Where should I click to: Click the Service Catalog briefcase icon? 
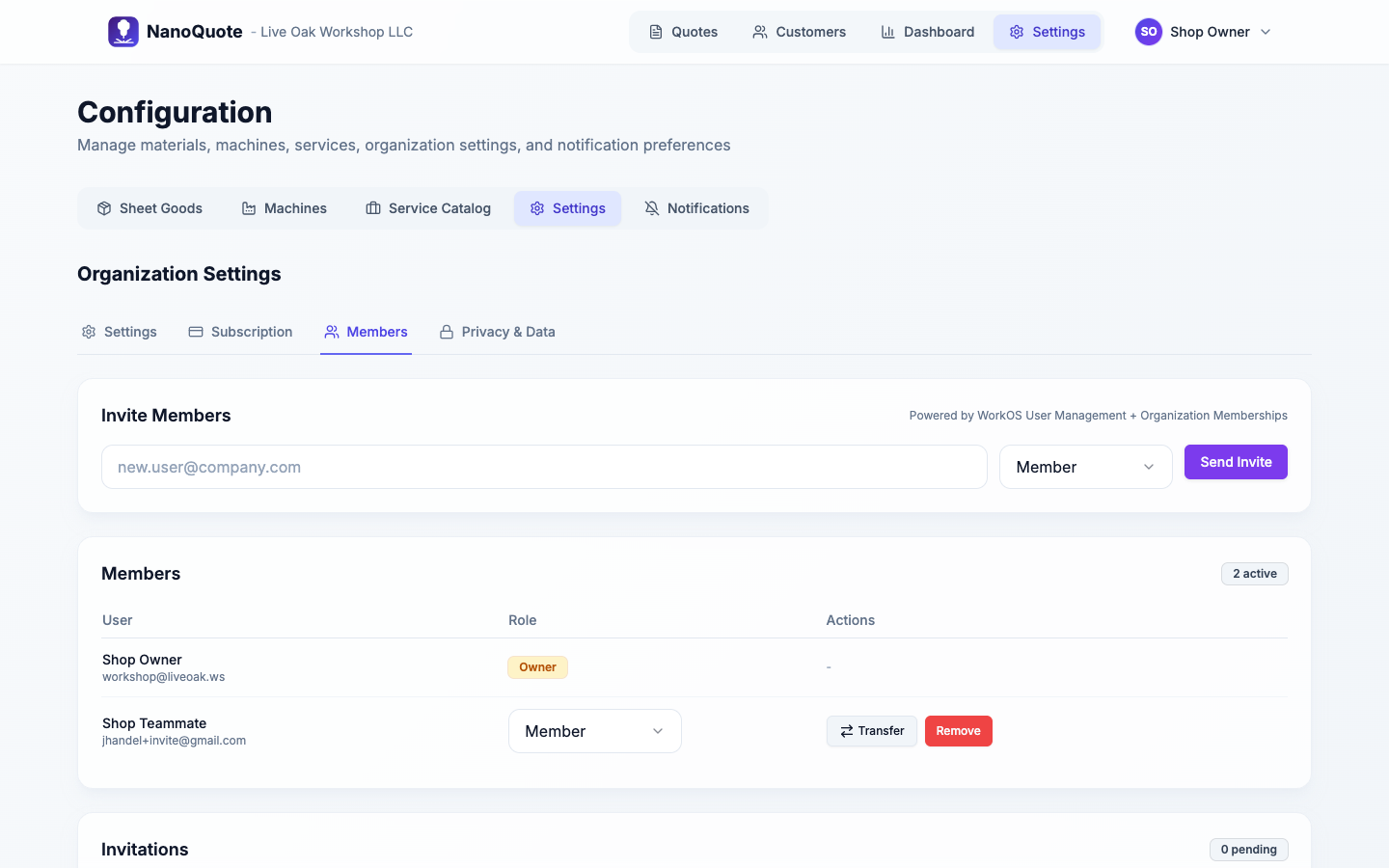373,208
